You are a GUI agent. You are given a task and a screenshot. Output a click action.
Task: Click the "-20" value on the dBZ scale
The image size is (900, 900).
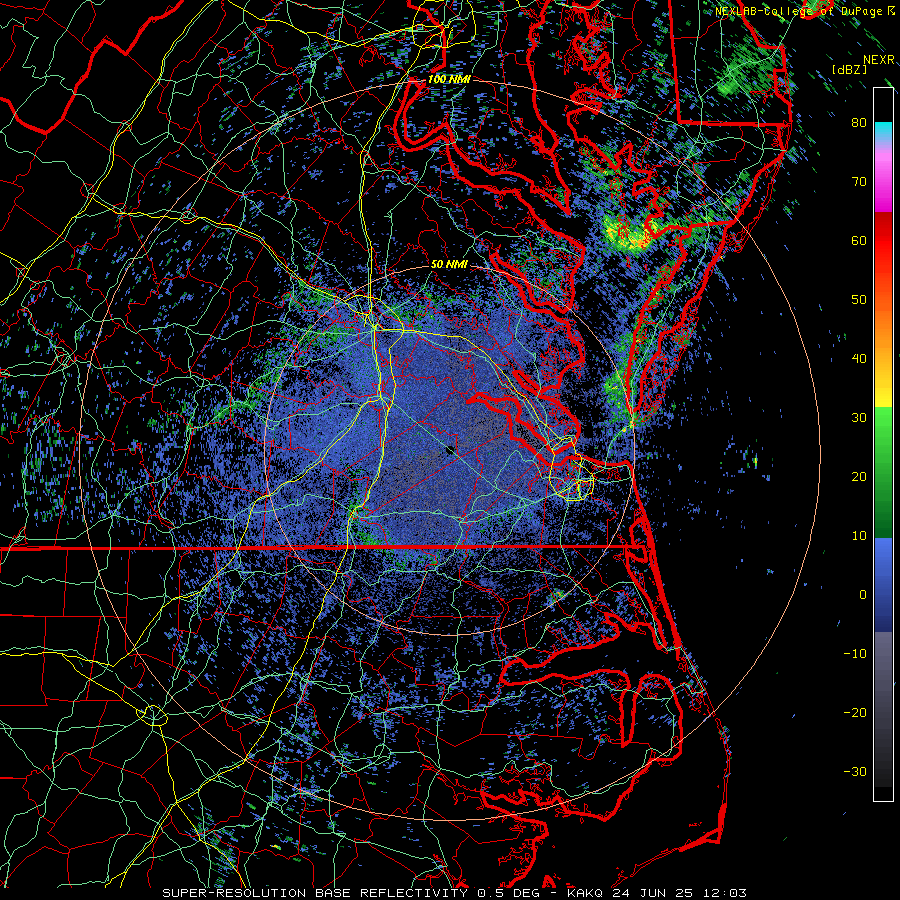point(855,712)
